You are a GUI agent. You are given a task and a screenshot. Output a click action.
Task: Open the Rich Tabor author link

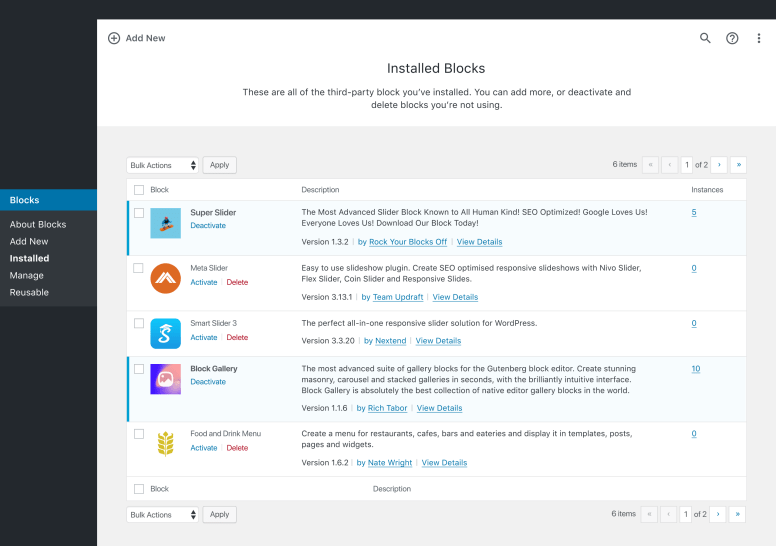coord(388,408)
